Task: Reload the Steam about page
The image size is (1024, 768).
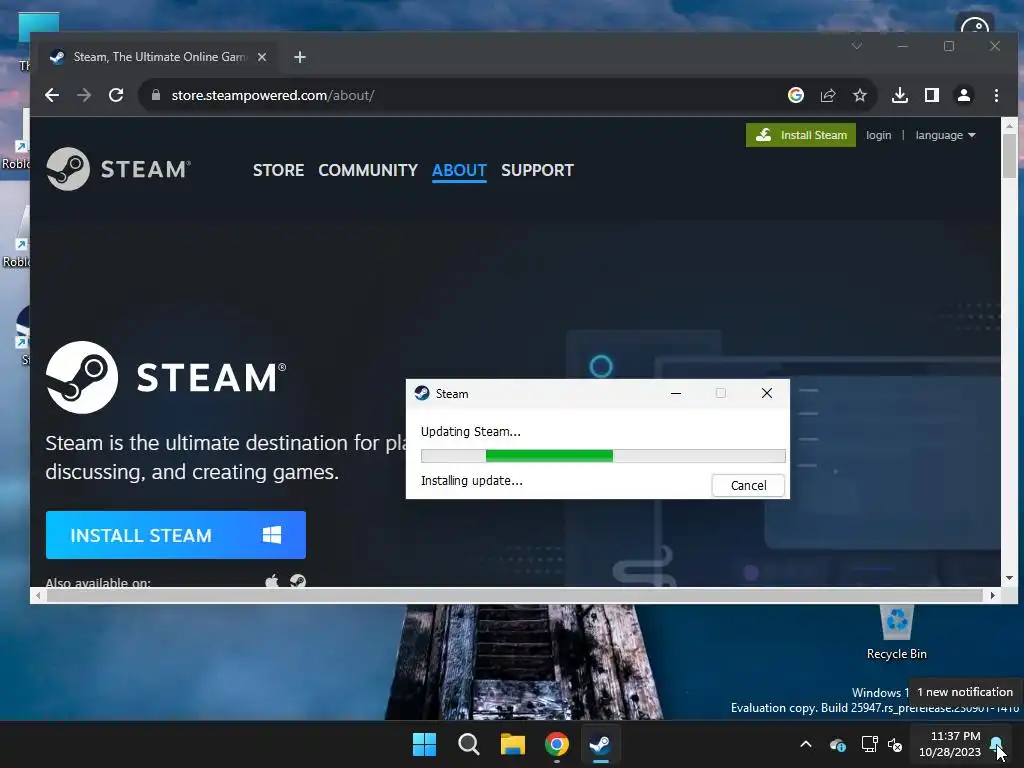Action: tap(116, 95)
